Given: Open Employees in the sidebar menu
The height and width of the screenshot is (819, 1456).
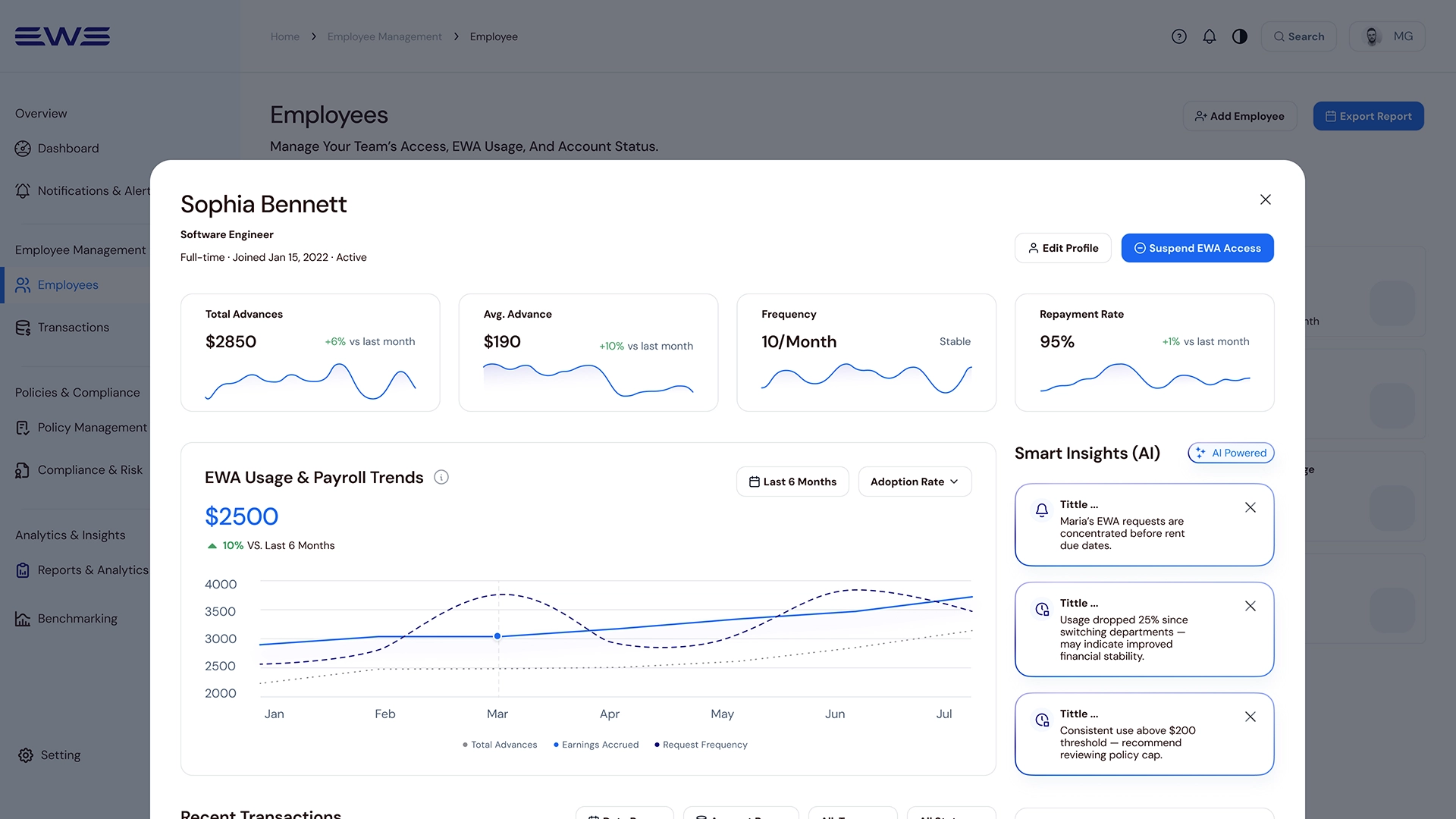Looking at the screenshot, I should [x=68, y=285].
